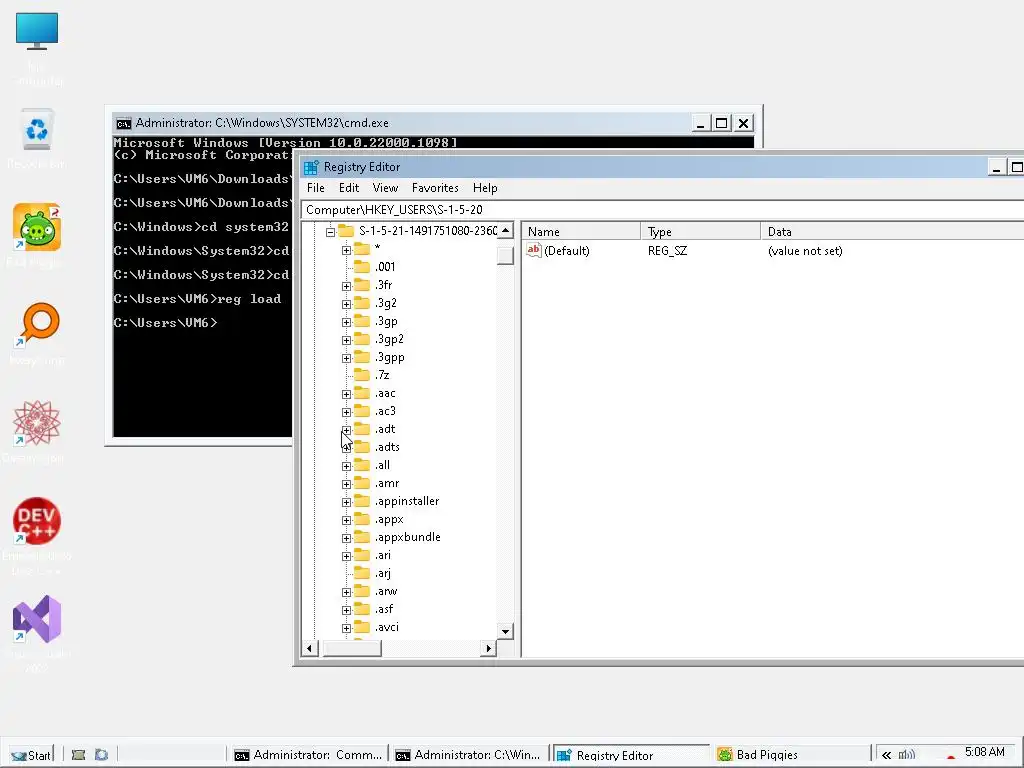The width and height of the screenshot is (1024, 768).
Task: Click the Registry Editor title bar icon
Action: click(312, 167)
